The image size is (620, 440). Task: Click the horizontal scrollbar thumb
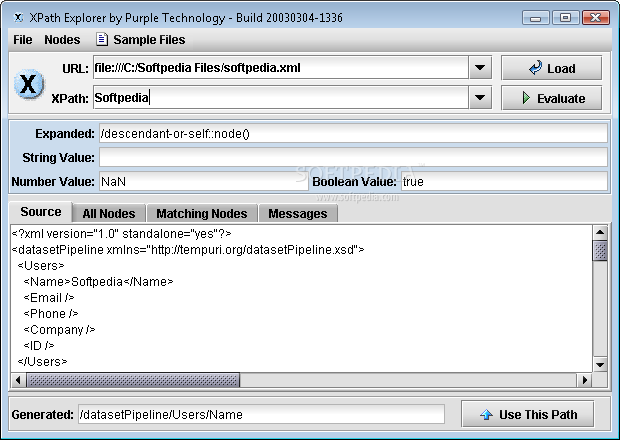133,380
